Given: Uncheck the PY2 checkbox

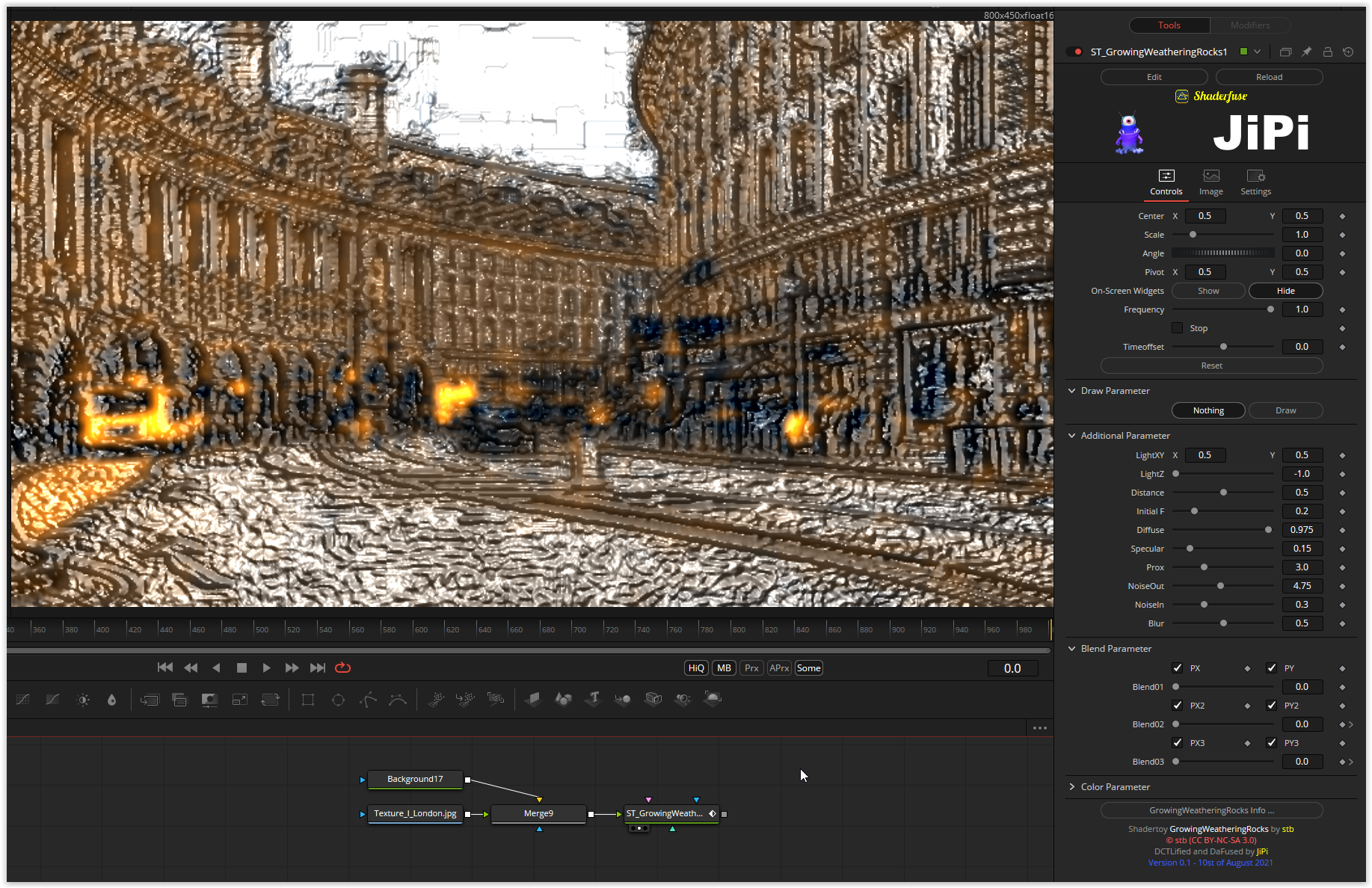Looking at the screenshot, I should [x=1272, y=706].
